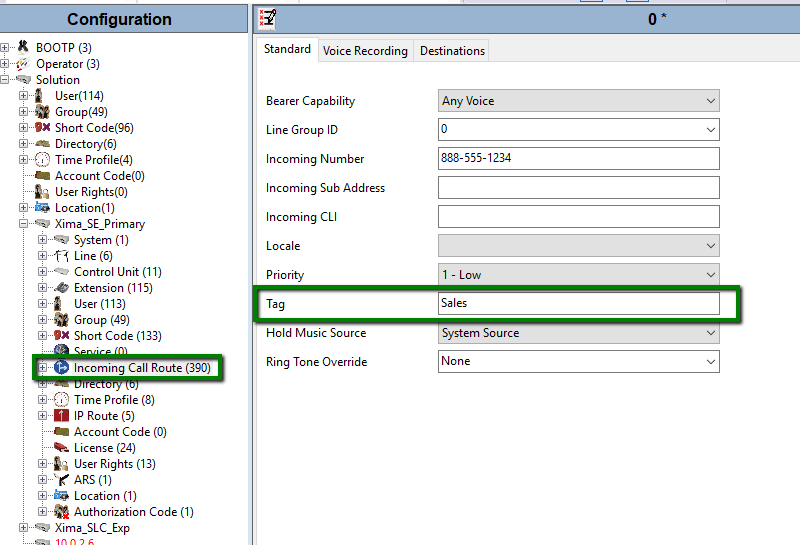The height and width of the screenshot is (545, 800).
Task: Click the Extension (115) phone icon
Action: pyautogui.click(x=61, y=287)
